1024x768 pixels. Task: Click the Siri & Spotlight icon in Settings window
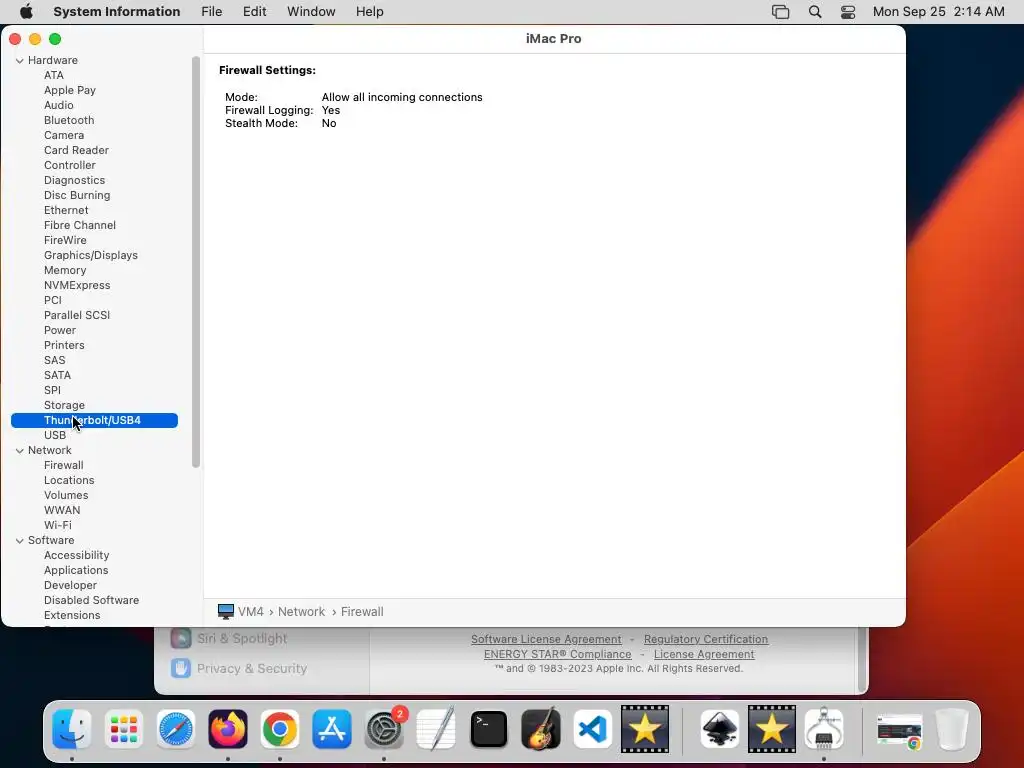click(x=181, y=638)
